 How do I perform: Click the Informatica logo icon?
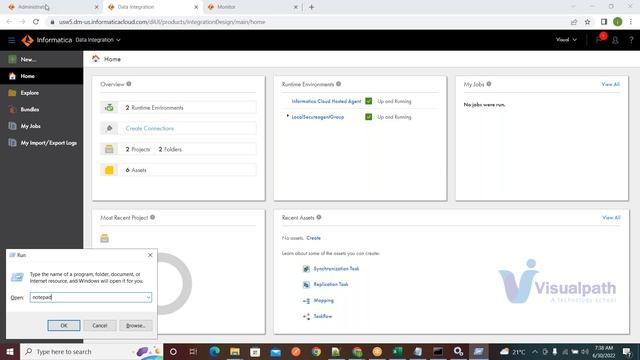pyautogui.click(x=27, y=40)
